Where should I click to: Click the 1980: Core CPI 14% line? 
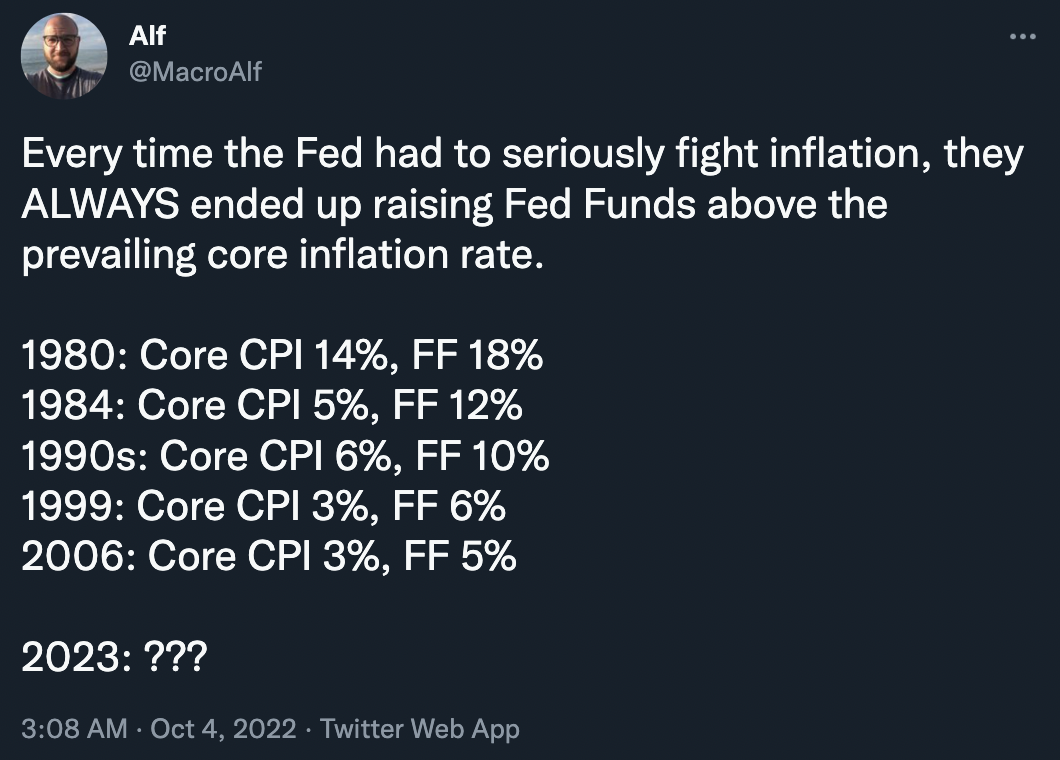coord(281,356)
